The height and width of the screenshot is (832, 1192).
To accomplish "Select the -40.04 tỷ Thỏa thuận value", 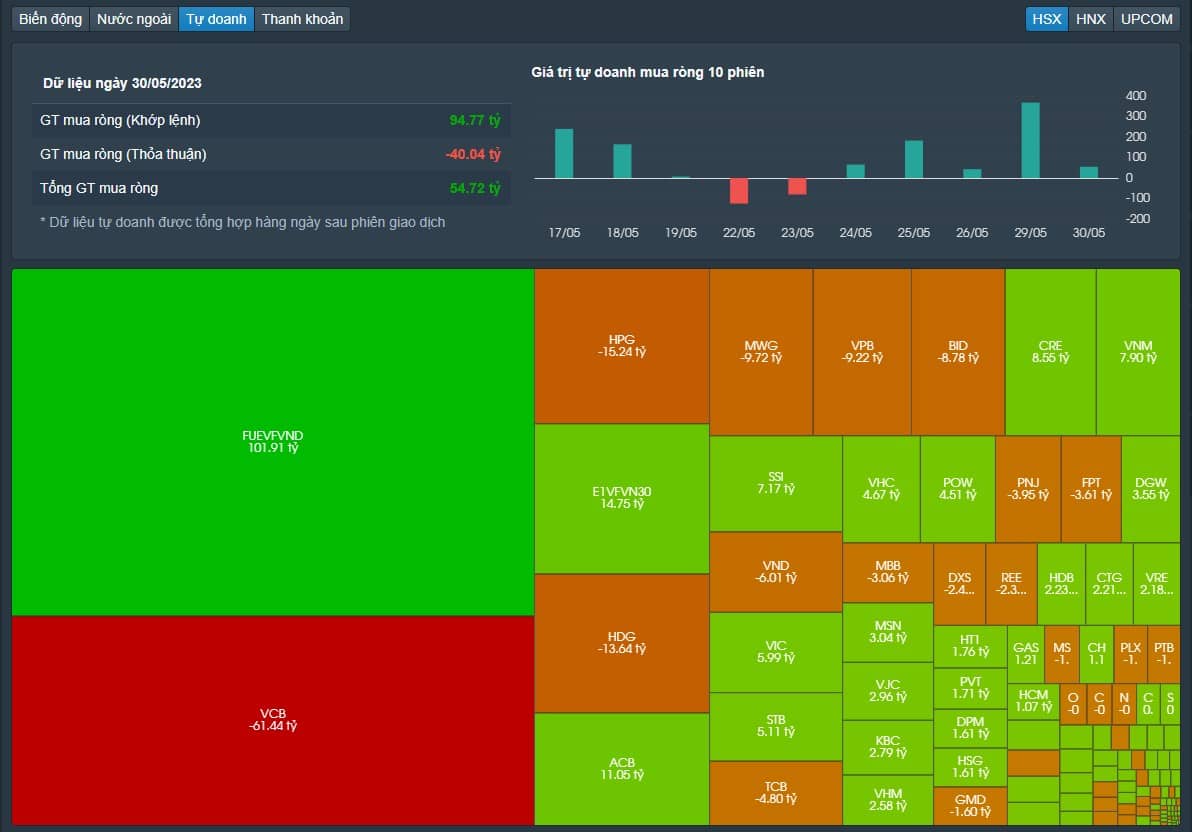I will point(473,154).
